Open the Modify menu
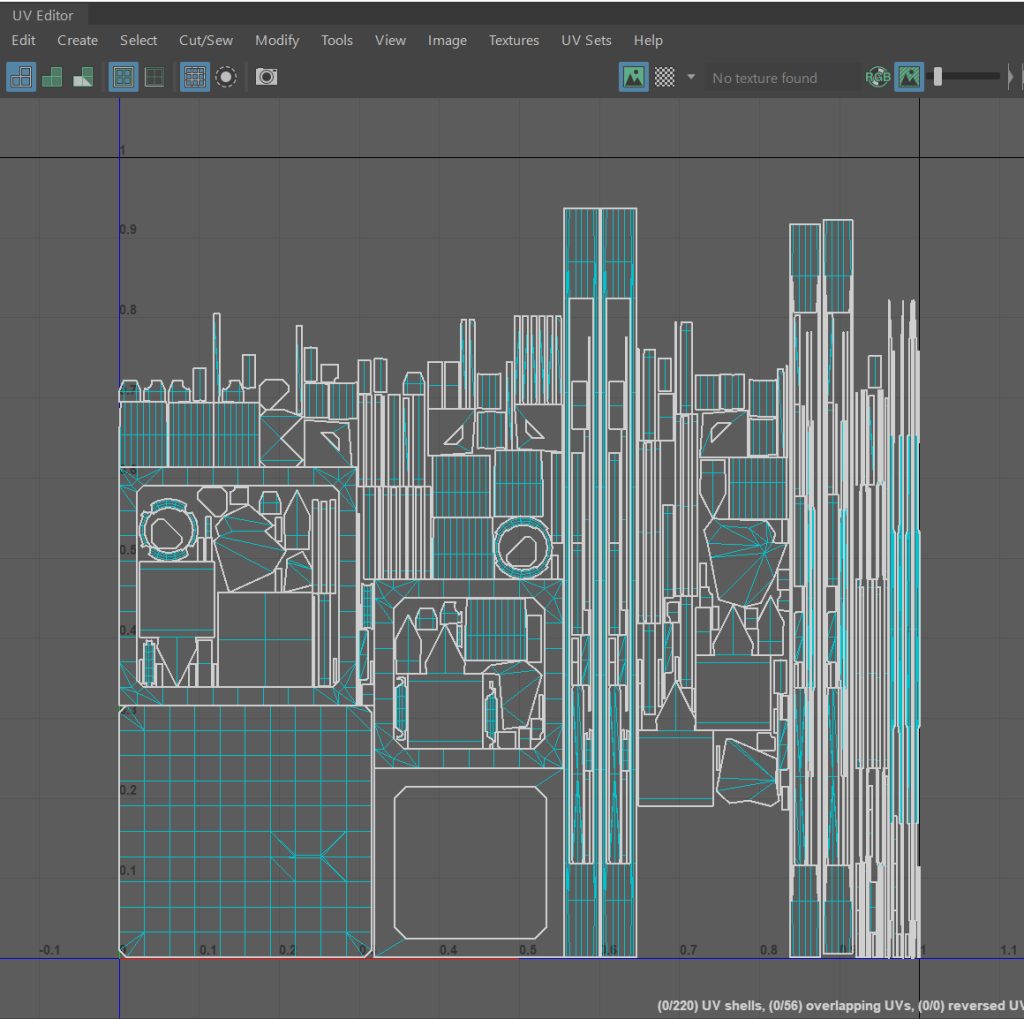 [277, 40]
